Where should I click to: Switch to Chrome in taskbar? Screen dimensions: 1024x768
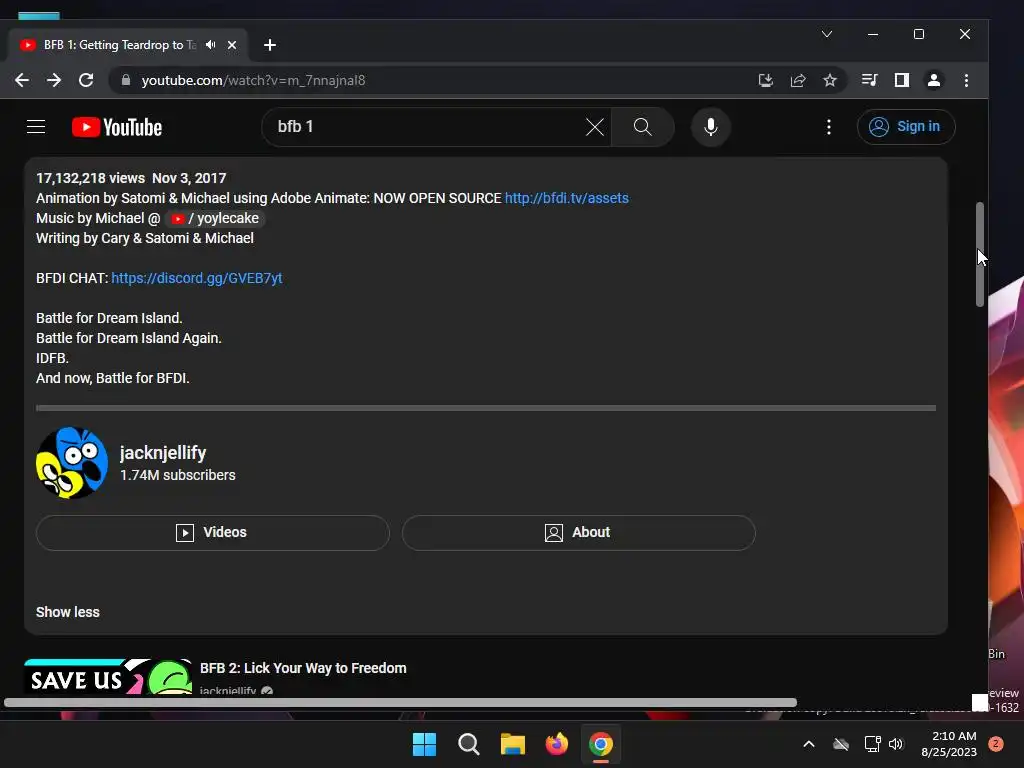[601, 744]
